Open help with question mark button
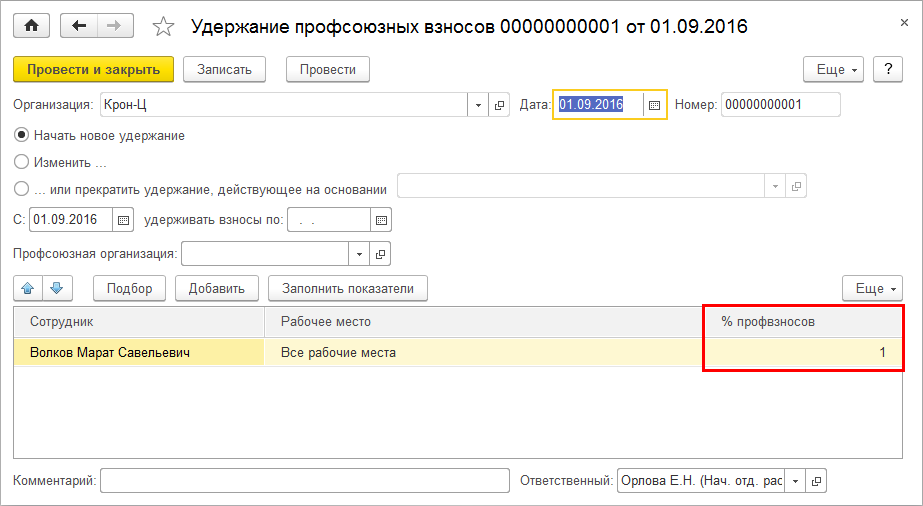 tap(888, 69)
